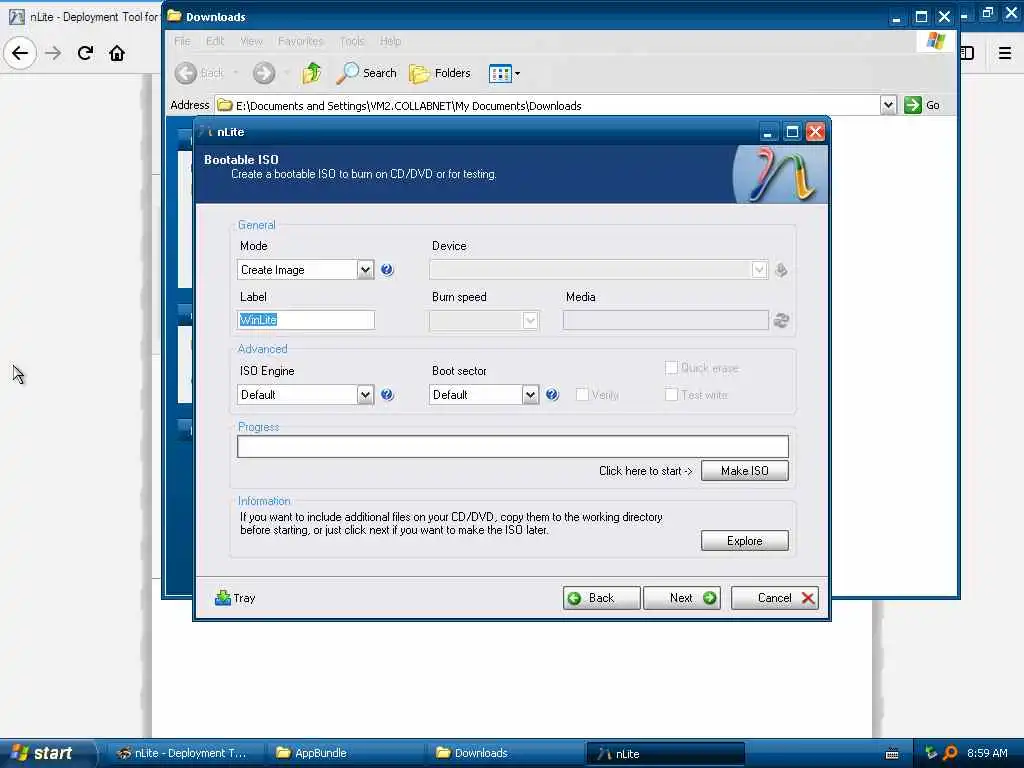Toggle Explorer Folders pane

(x=440, y=73)
